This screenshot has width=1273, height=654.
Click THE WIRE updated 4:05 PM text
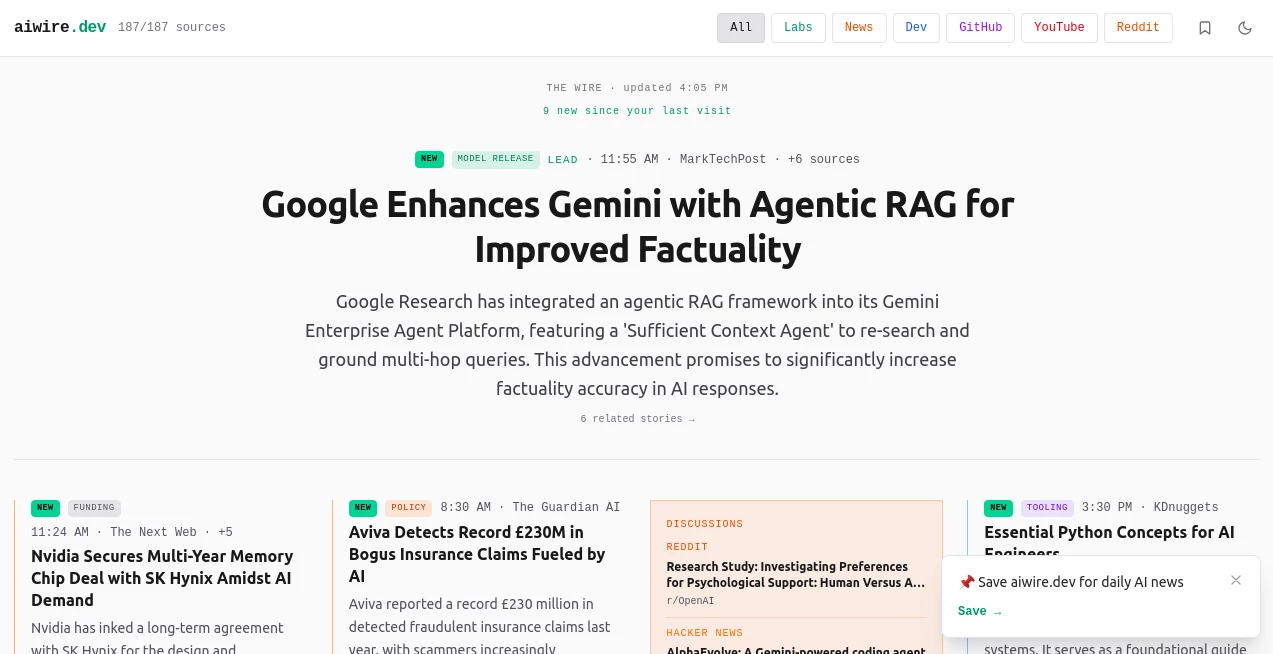tap(637, 88)
